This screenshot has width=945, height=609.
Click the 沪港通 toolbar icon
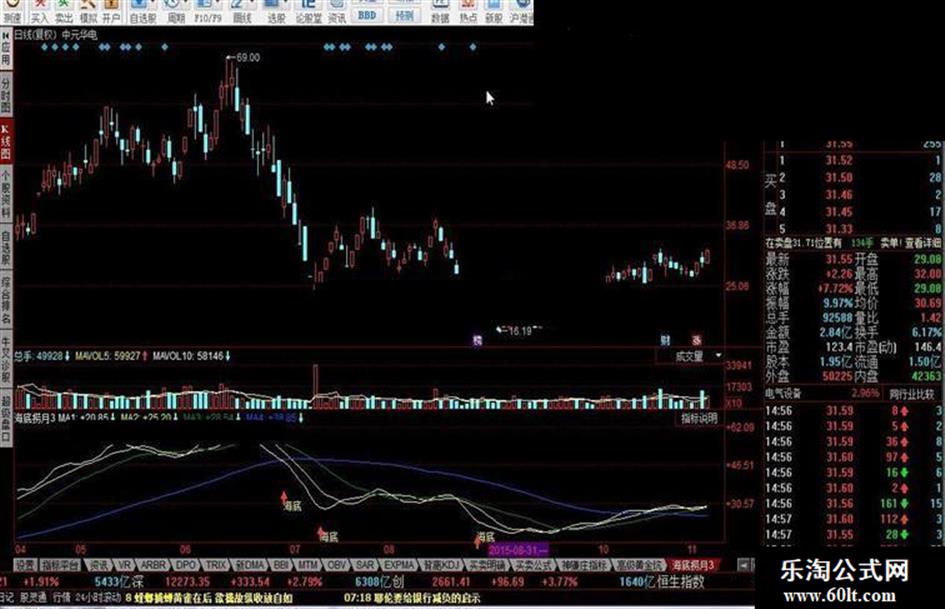tap(522, 11)
